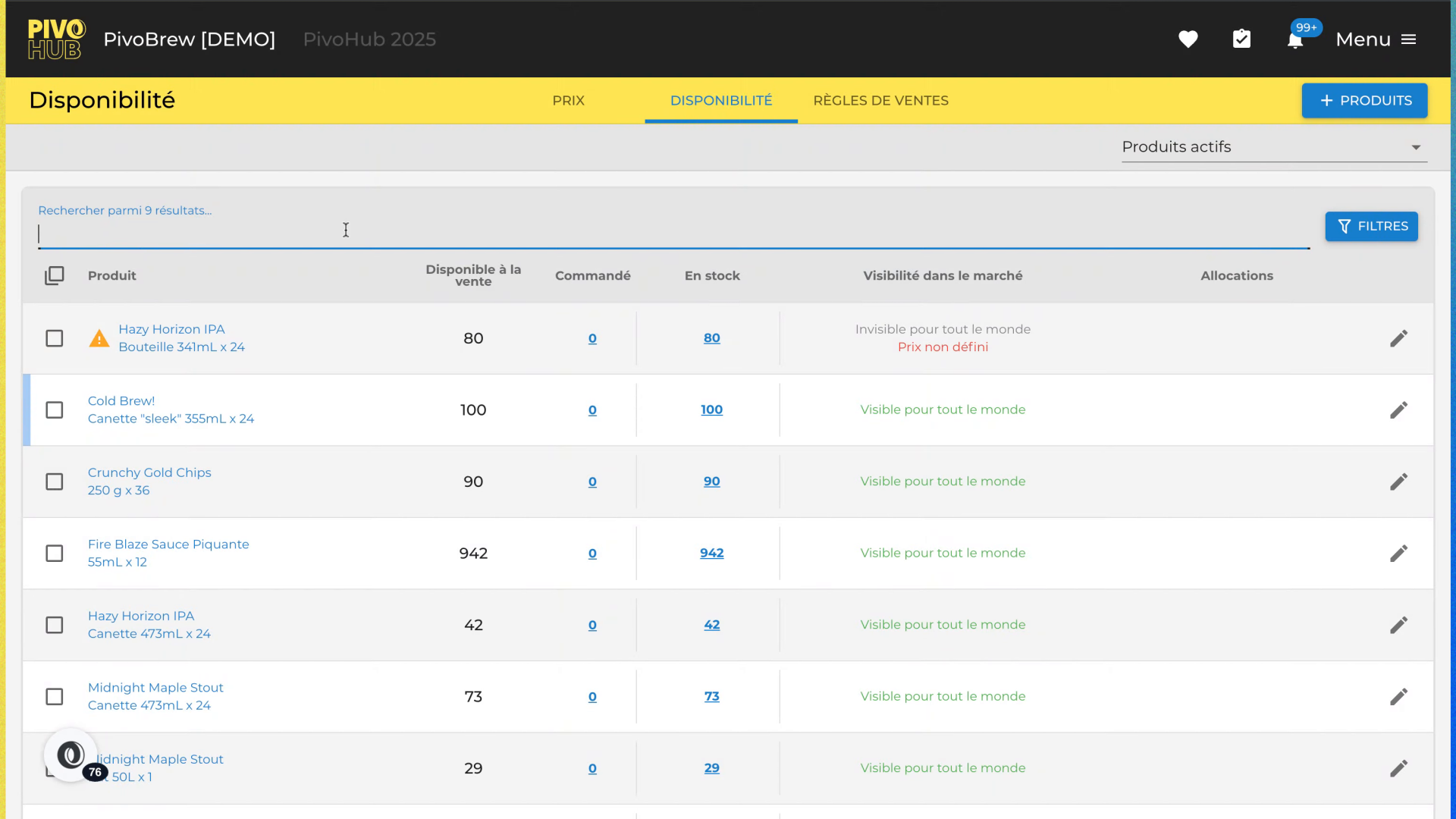Open the clipboard checklist icon
The width and height of the screenshot is (1456, 819).
1241,39
